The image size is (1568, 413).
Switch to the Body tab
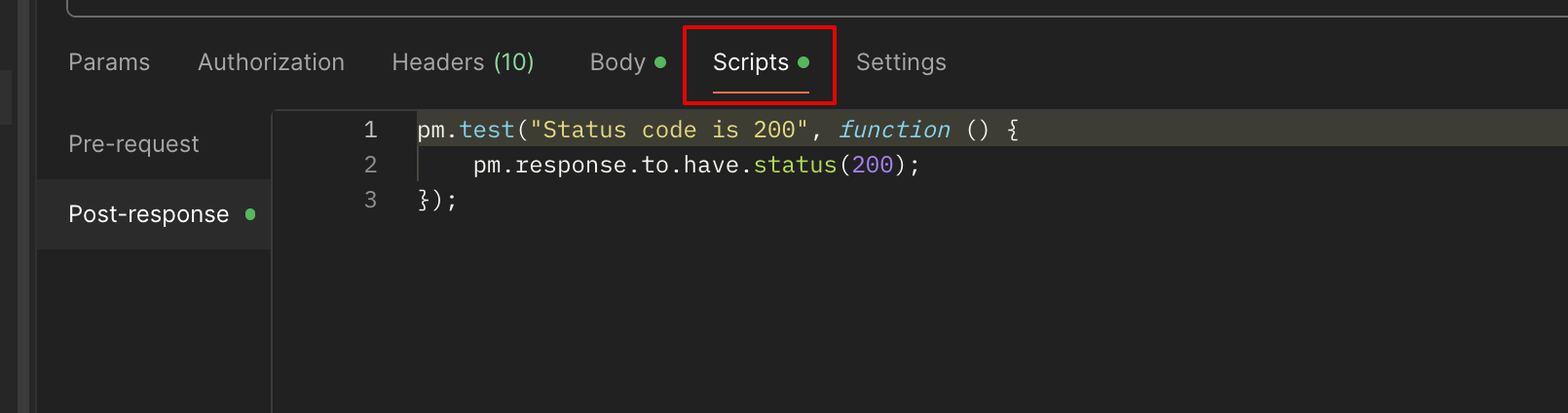coord(627,62)
